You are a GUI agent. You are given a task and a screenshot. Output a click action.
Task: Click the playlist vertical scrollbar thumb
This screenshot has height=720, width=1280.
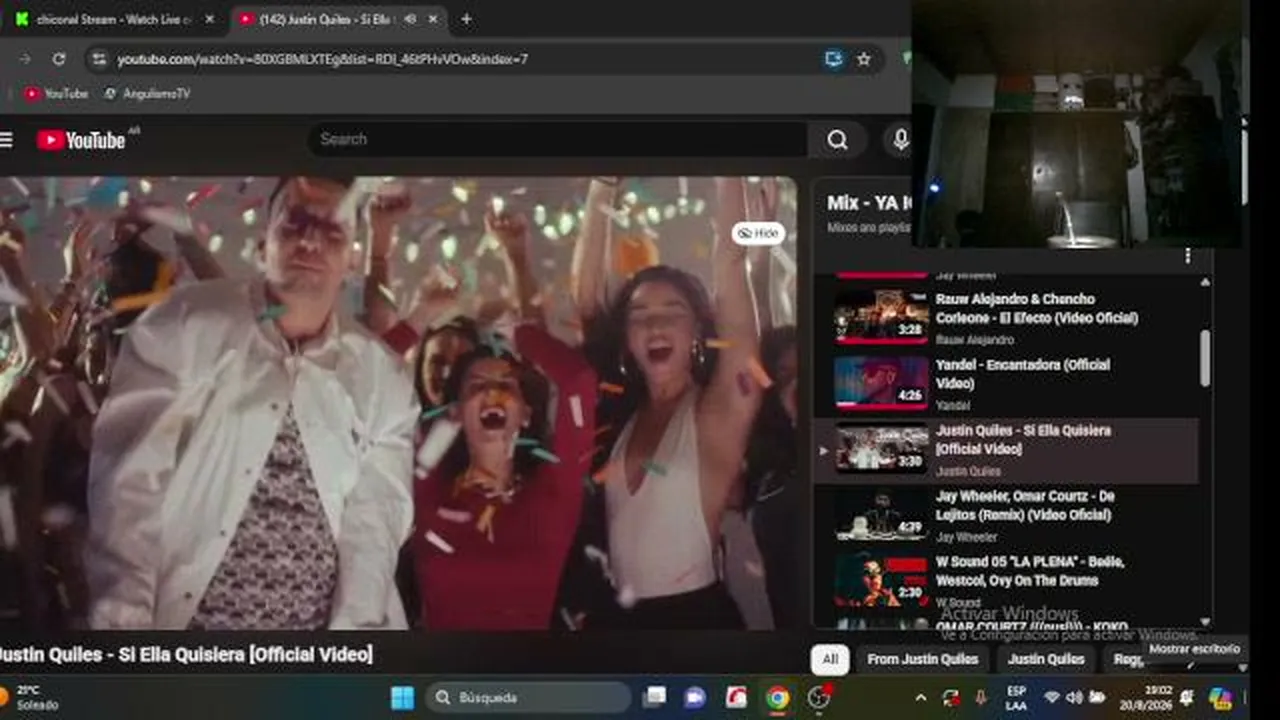1204,357
